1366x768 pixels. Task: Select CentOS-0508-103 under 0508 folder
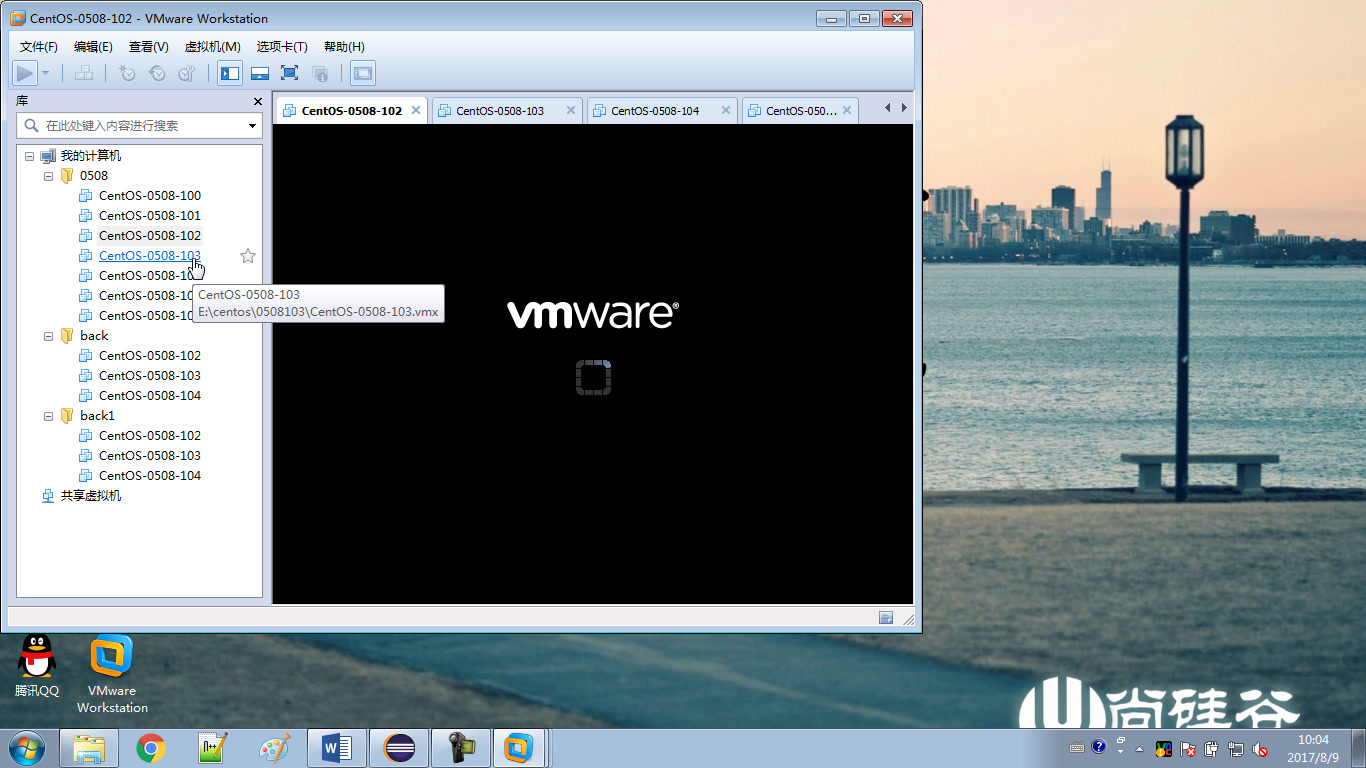pyautogui.click(x=150, y=256)
